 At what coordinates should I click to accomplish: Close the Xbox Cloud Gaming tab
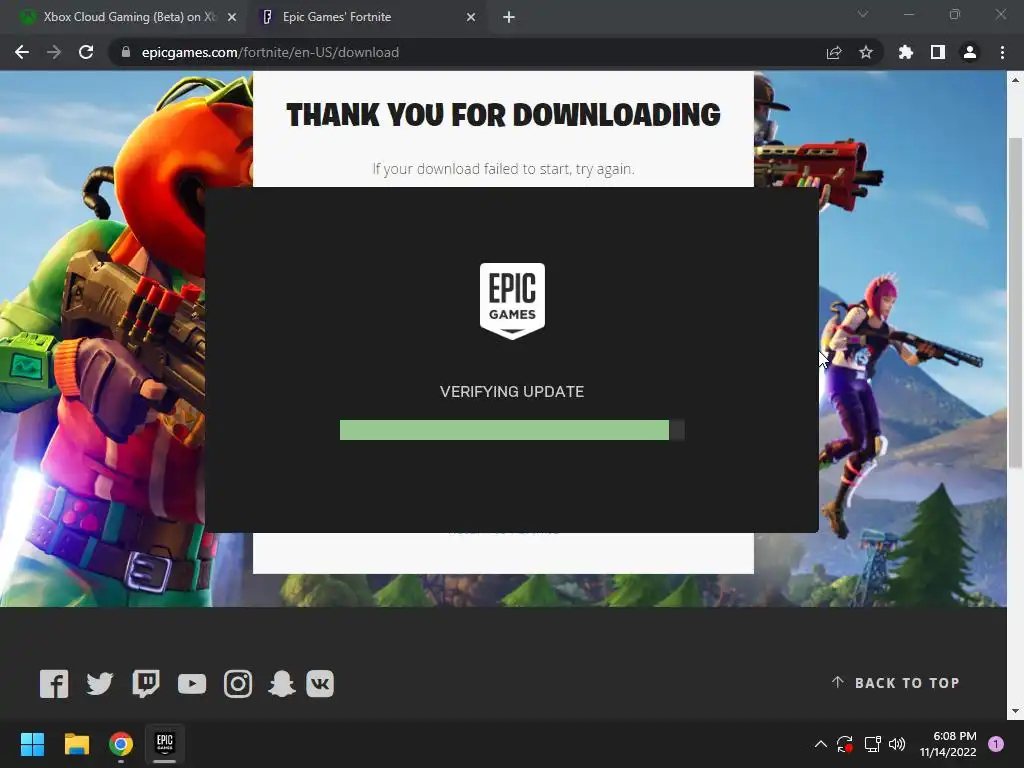click(x=232, y=17)
